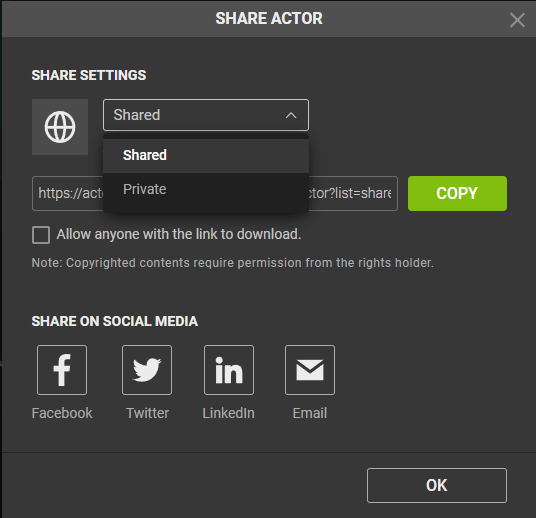Confirm with the OK button
The height and width of the screenshot is (518, 536).
[437, 486]
